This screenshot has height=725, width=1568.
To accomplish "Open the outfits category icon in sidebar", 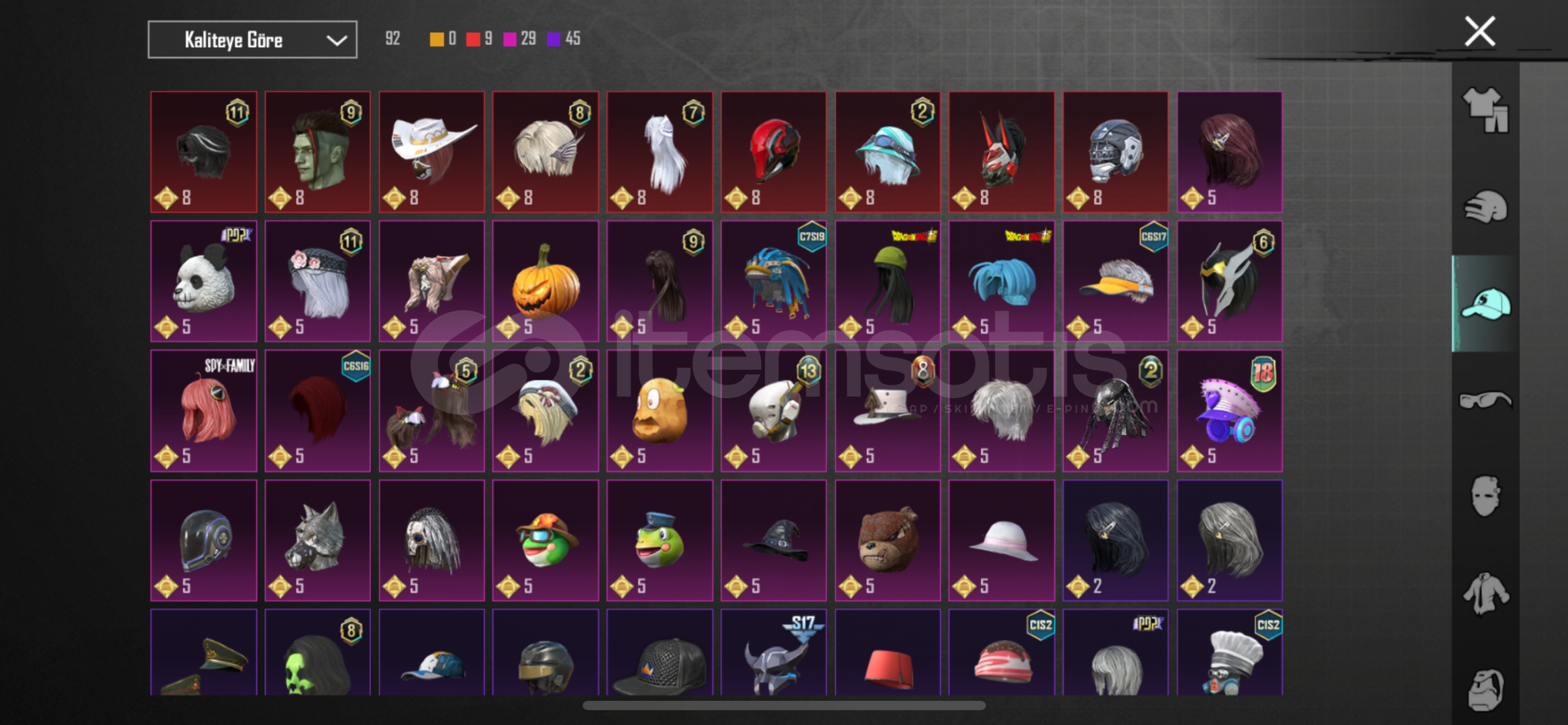I will (x=1485, y=109).
